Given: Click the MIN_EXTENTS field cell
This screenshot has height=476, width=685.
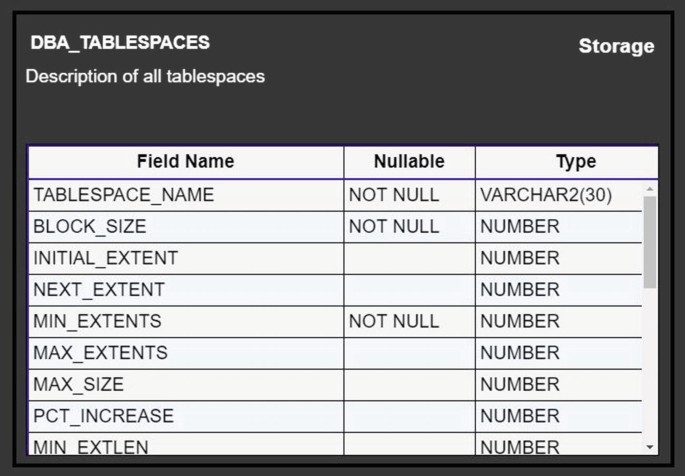Looking at the screenshot, I should [x=186, y=322].
